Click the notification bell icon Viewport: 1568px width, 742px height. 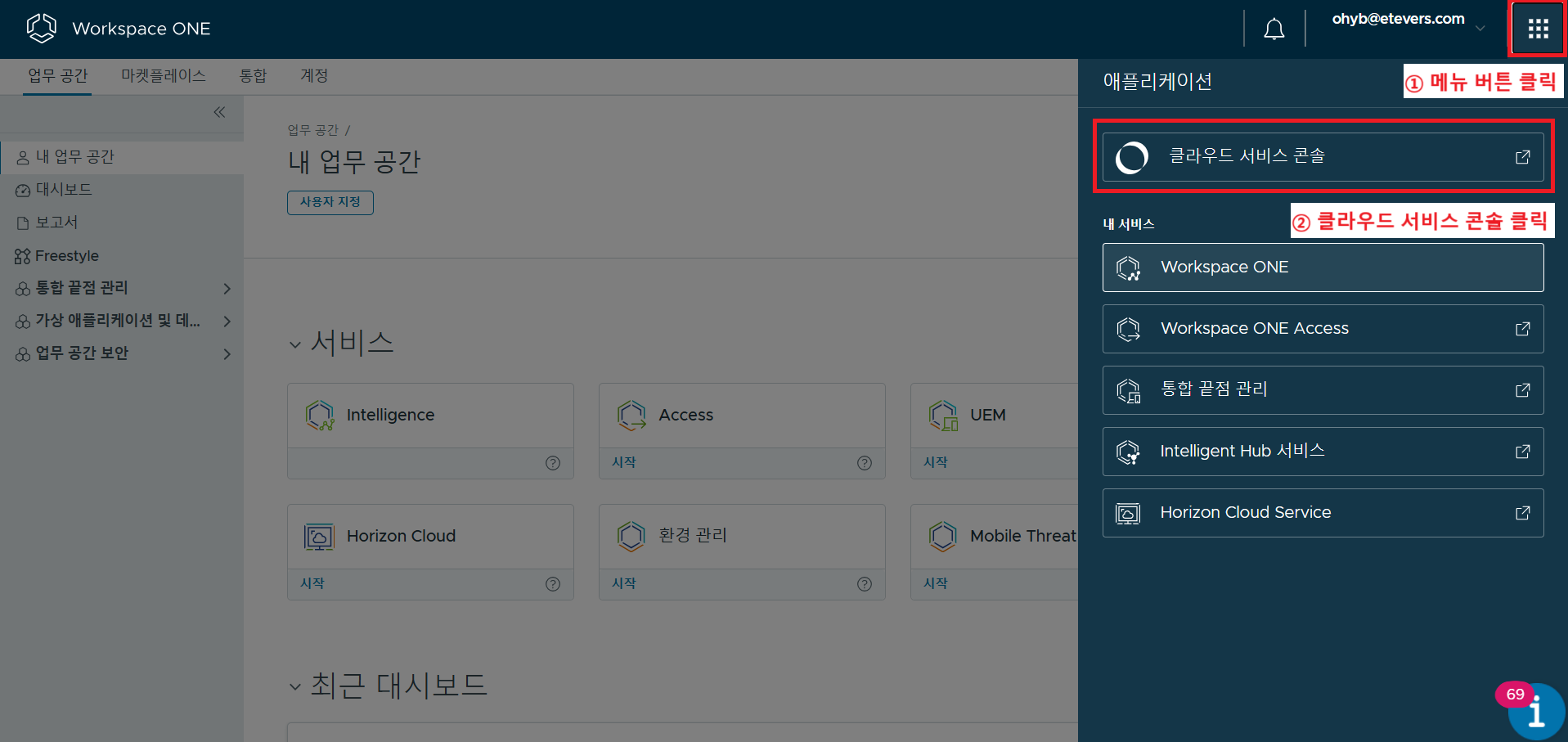pos(1274,28)
